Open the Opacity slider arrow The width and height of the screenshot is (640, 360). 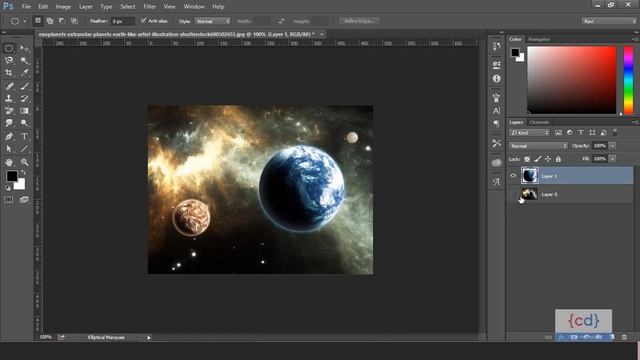pos(612,146)
